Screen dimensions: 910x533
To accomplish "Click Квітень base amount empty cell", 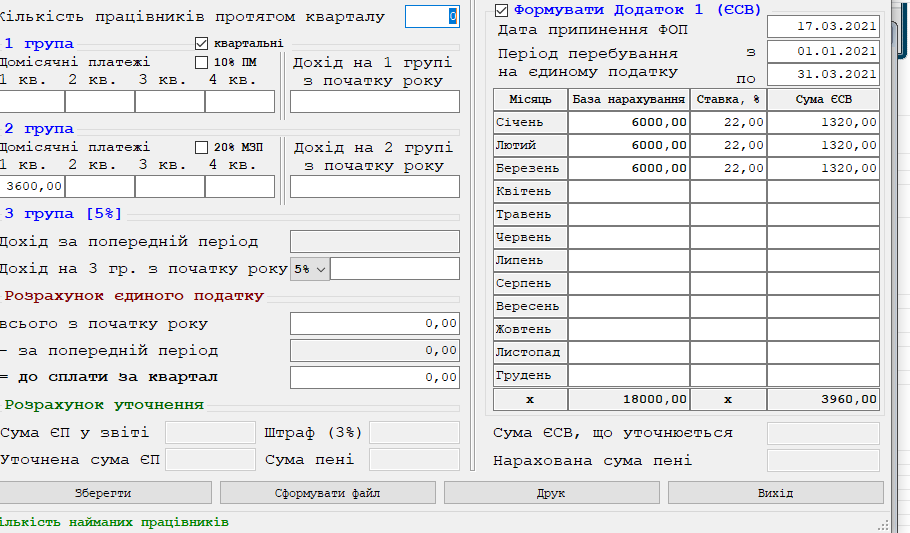I will click(629, 192).
